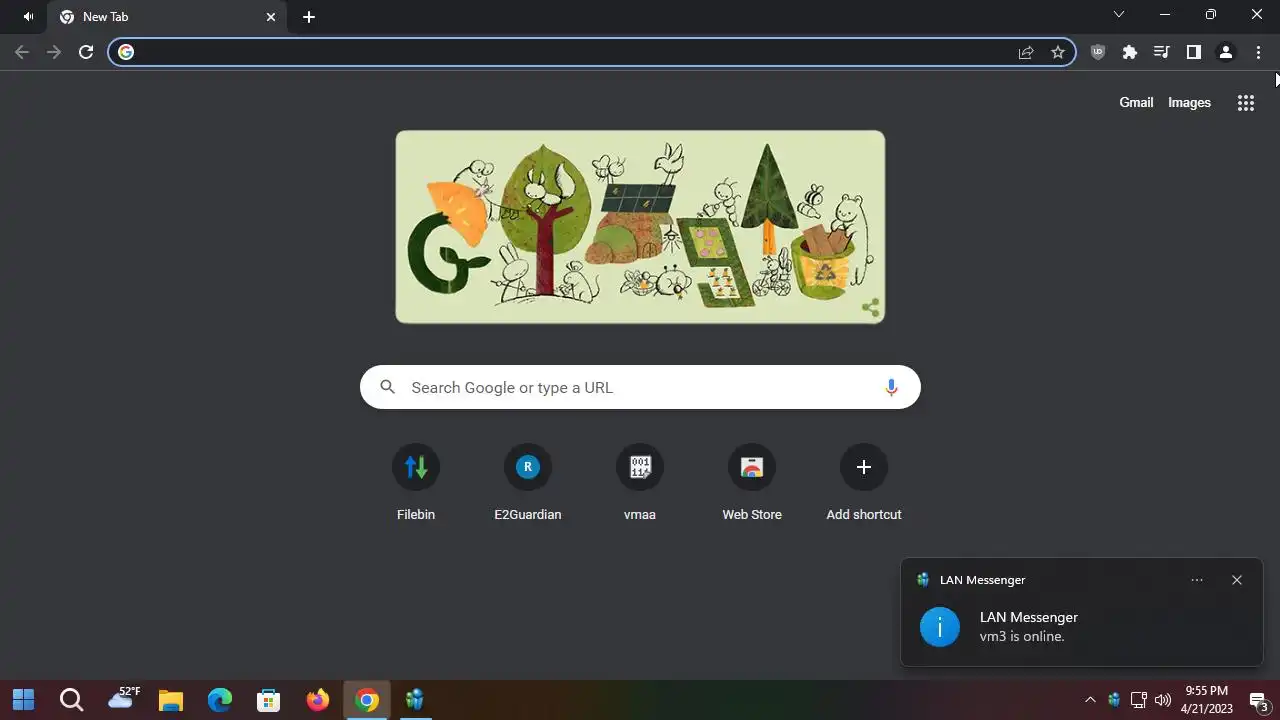This screenshot has width=1280, height=720.
Task: Select the New Tab browser tab
Action: 167,17
